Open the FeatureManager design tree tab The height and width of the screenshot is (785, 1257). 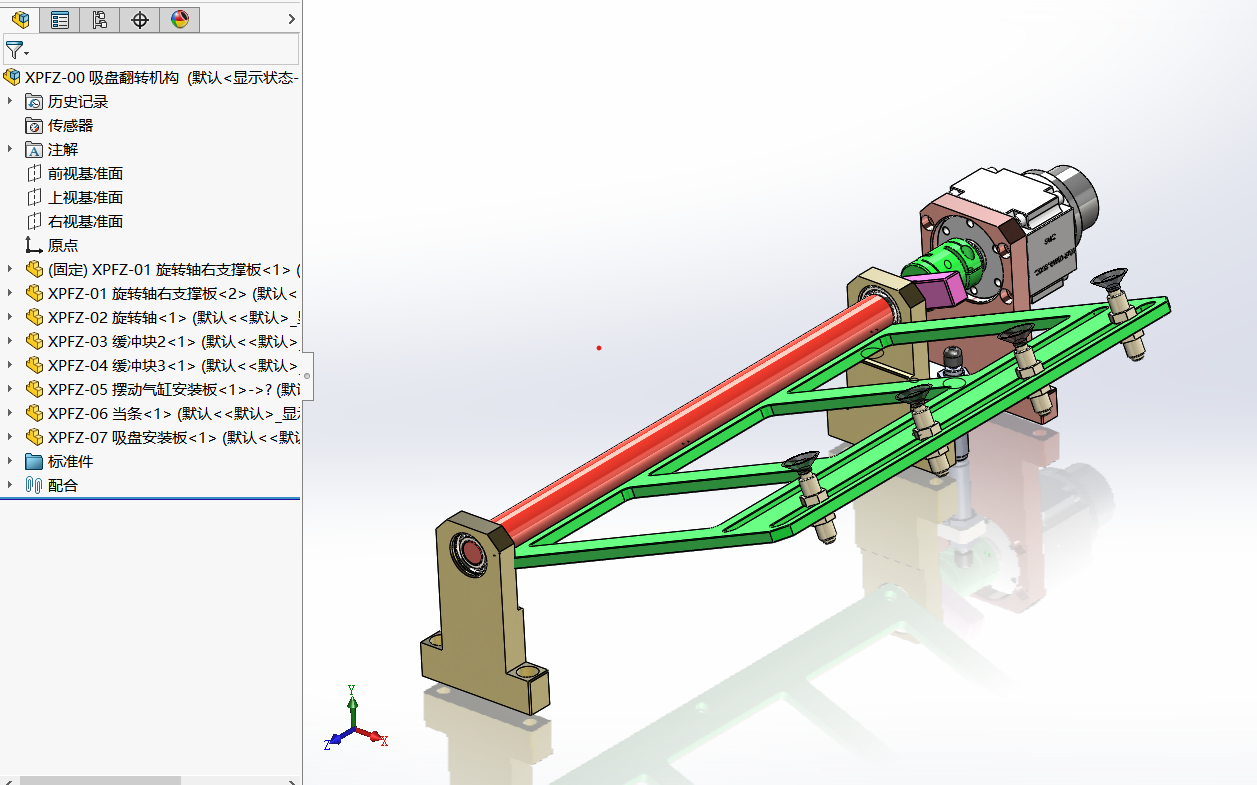point(20,19)
